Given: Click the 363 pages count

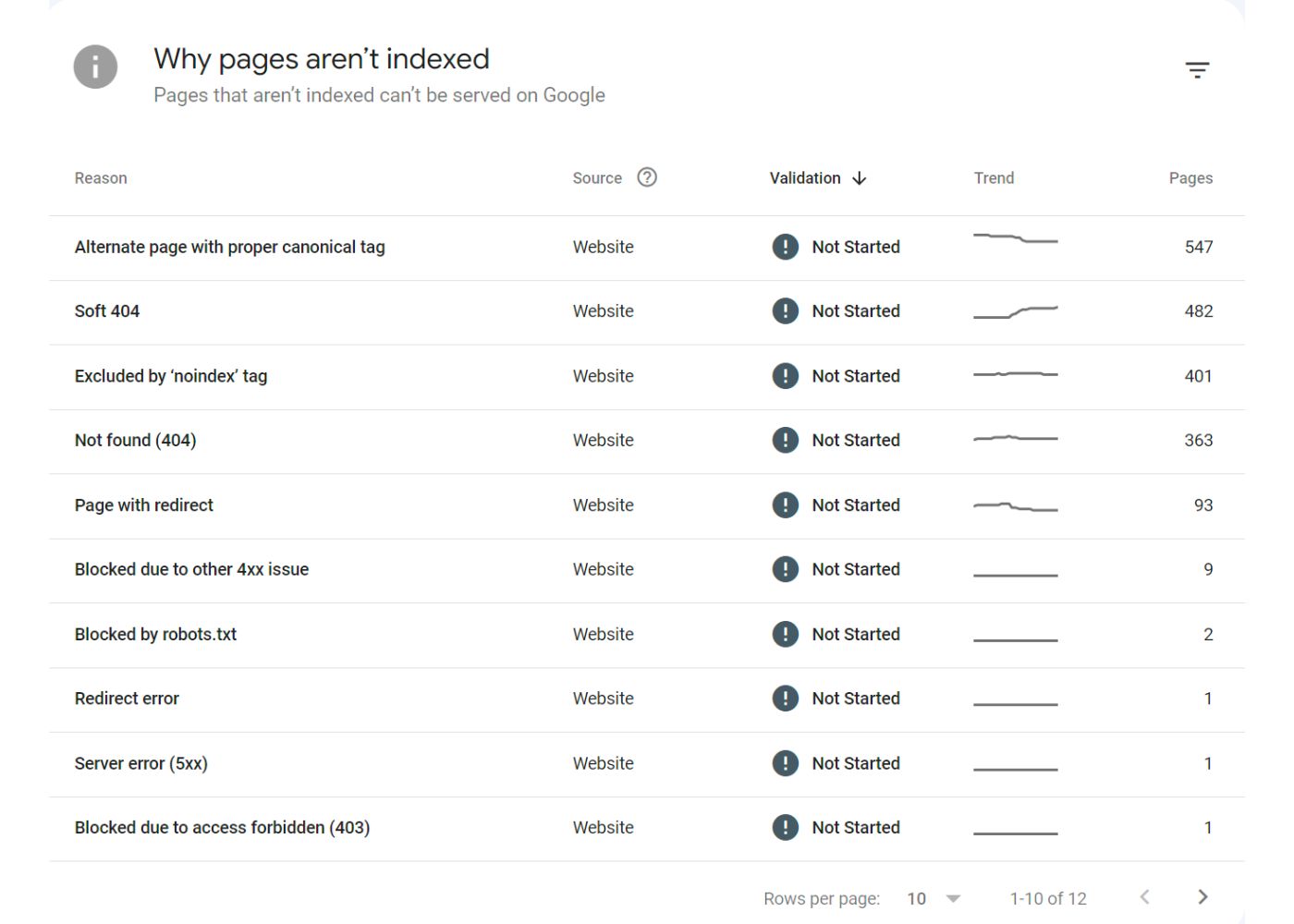Looking at the screenshot, I should [x=1199, y=440].
